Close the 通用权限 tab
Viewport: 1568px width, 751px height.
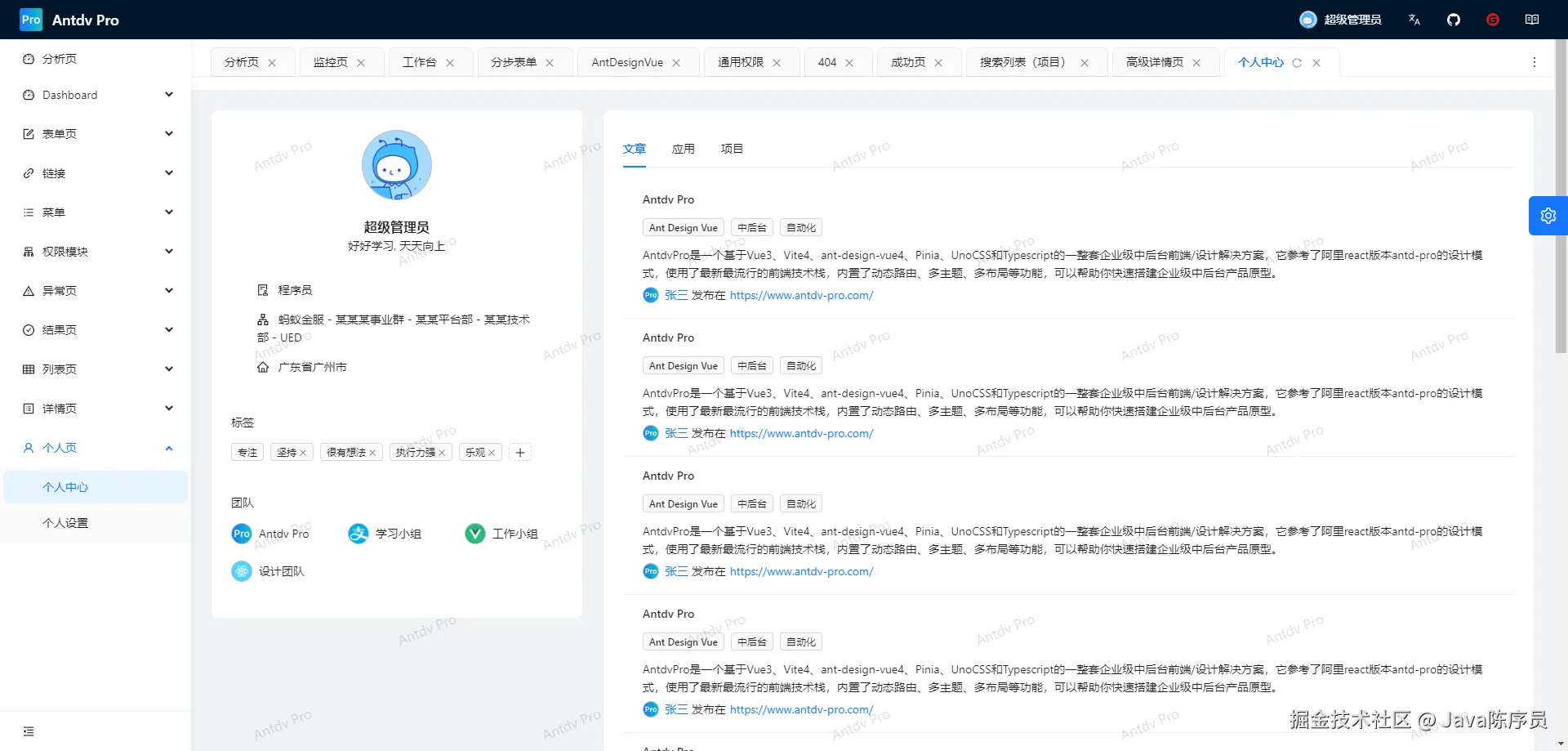pyautogui.click(x=777, y=63)
